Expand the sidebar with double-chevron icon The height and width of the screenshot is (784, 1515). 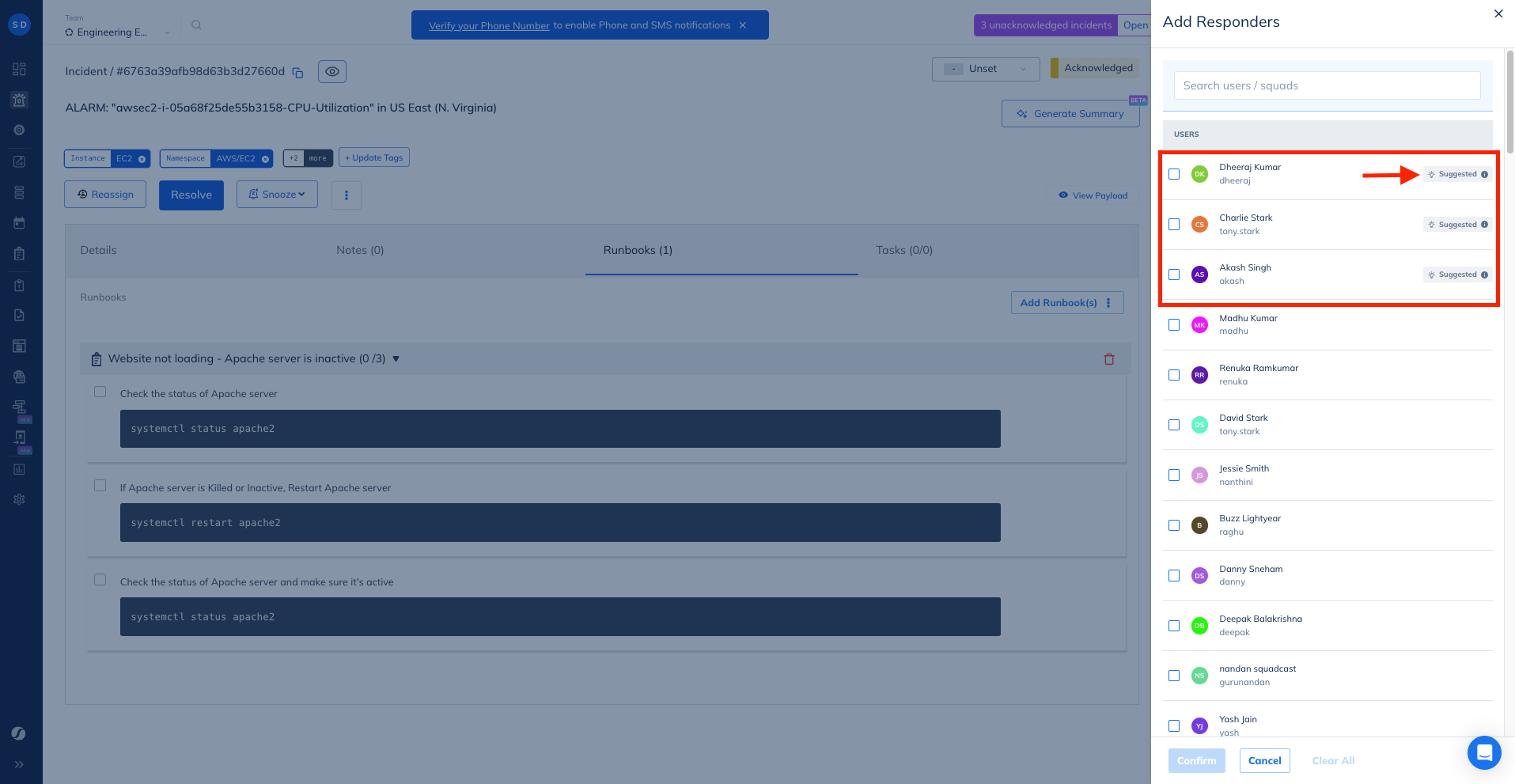(x=19, y=764)
